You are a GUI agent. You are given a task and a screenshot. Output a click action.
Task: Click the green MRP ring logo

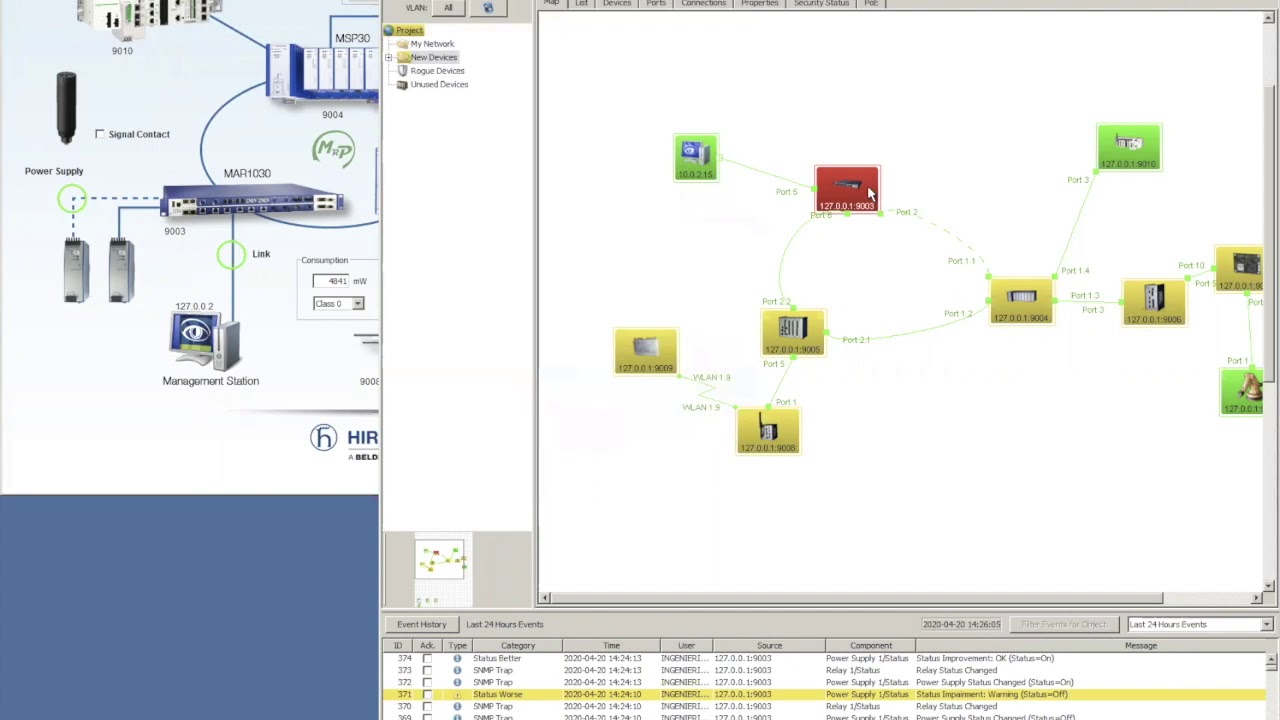click(x=333, y=150)
